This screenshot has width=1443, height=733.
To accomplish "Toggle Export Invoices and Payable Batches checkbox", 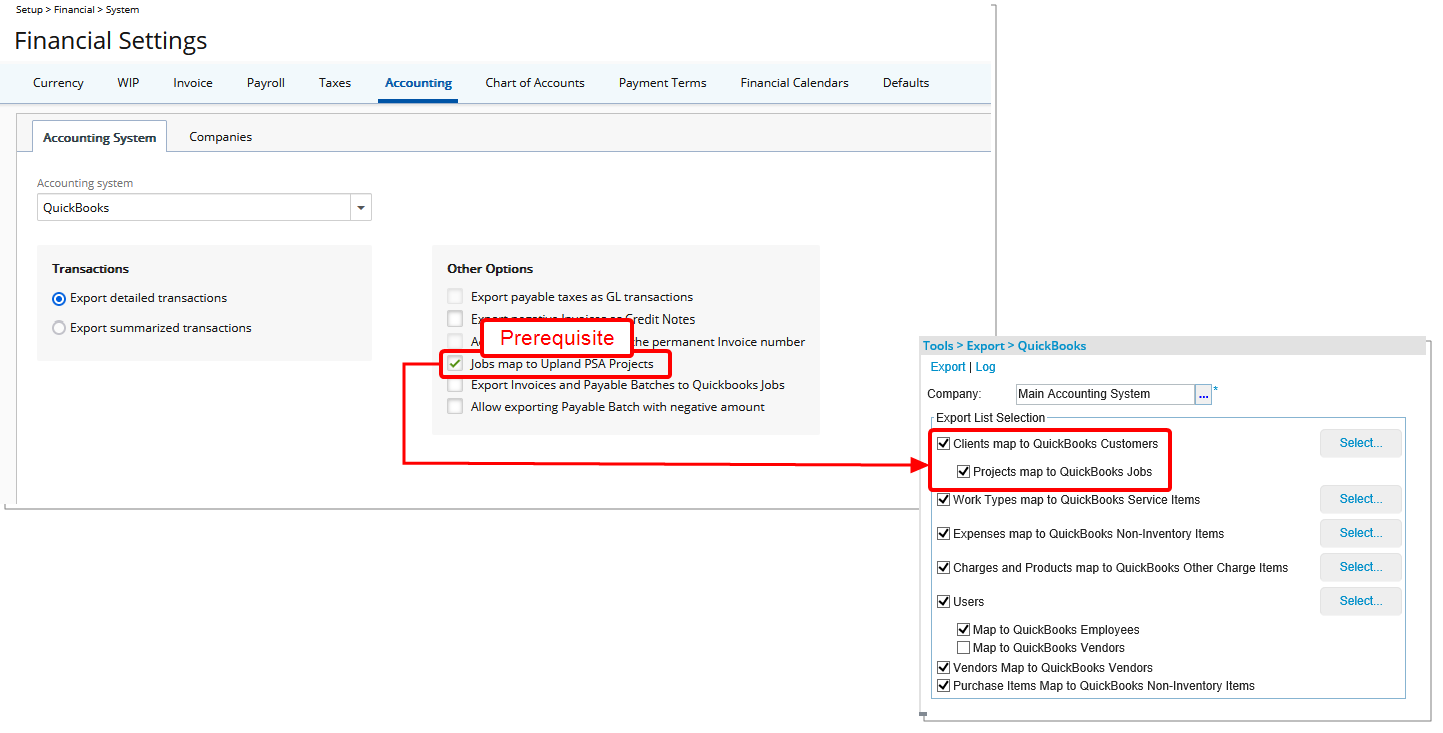I will 455,385.
